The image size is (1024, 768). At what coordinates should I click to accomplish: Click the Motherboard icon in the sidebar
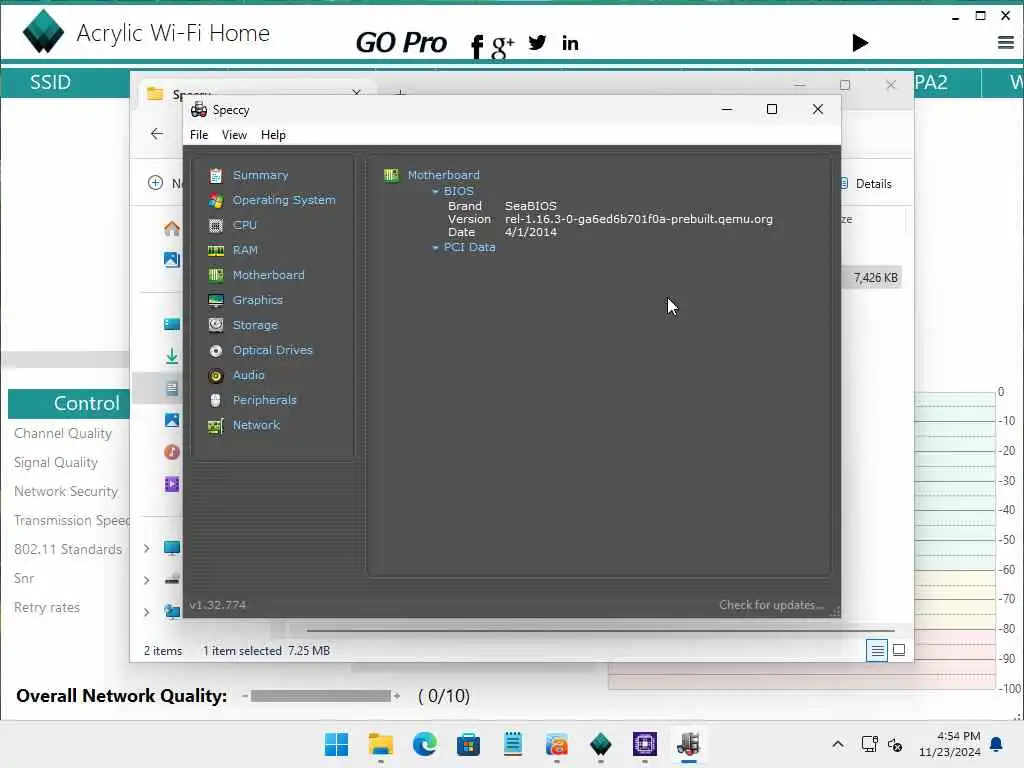coord(216,275)
